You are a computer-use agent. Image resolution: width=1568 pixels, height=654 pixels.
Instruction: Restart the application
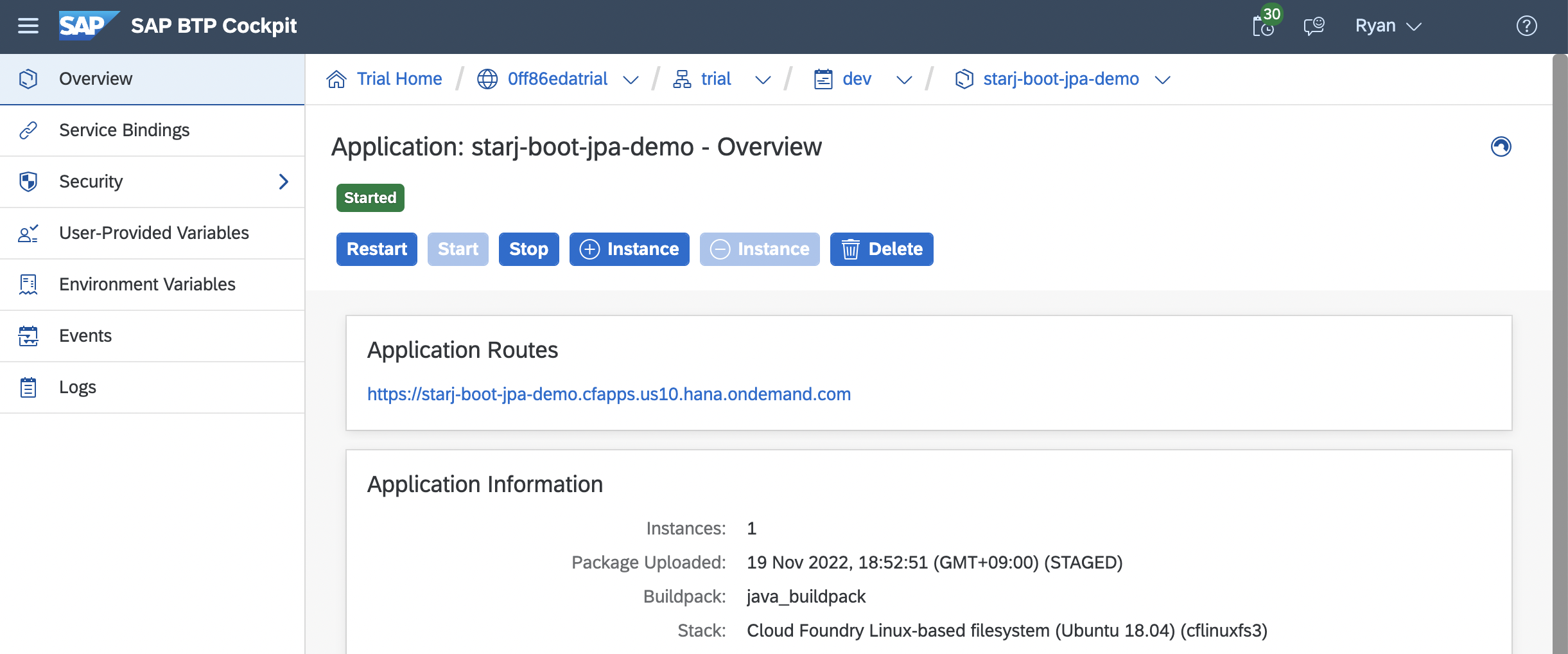[x=377, y=249]
